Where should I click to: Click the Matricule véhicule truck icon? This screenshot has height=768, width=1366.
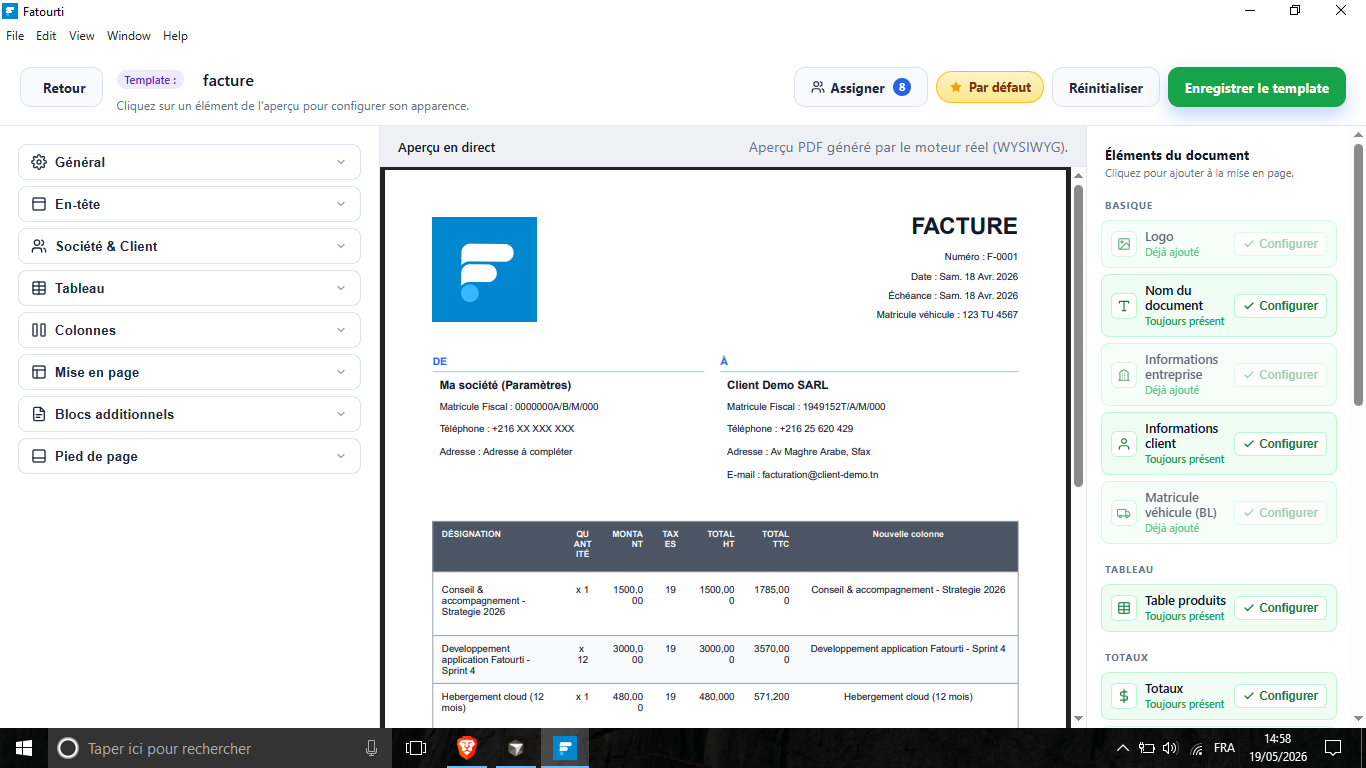(x=1124, y=513)
